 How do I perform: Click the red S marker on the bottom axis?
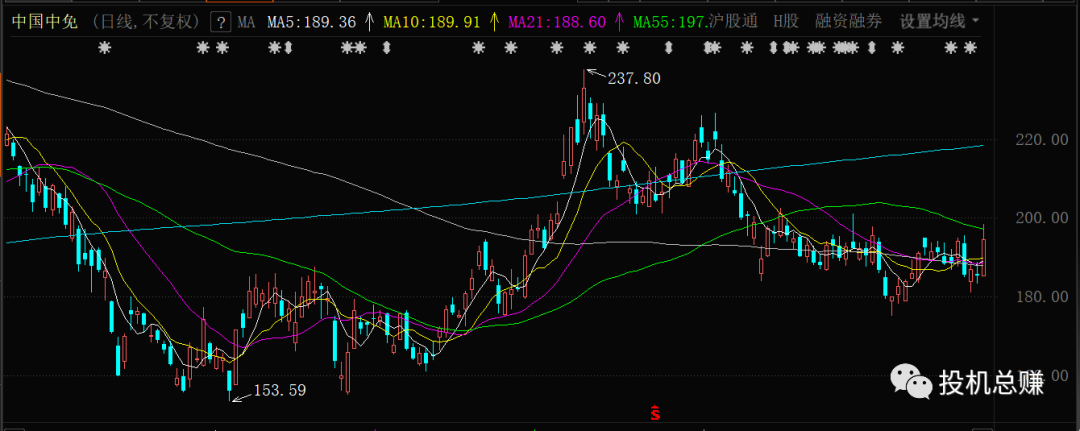(655, 412)
